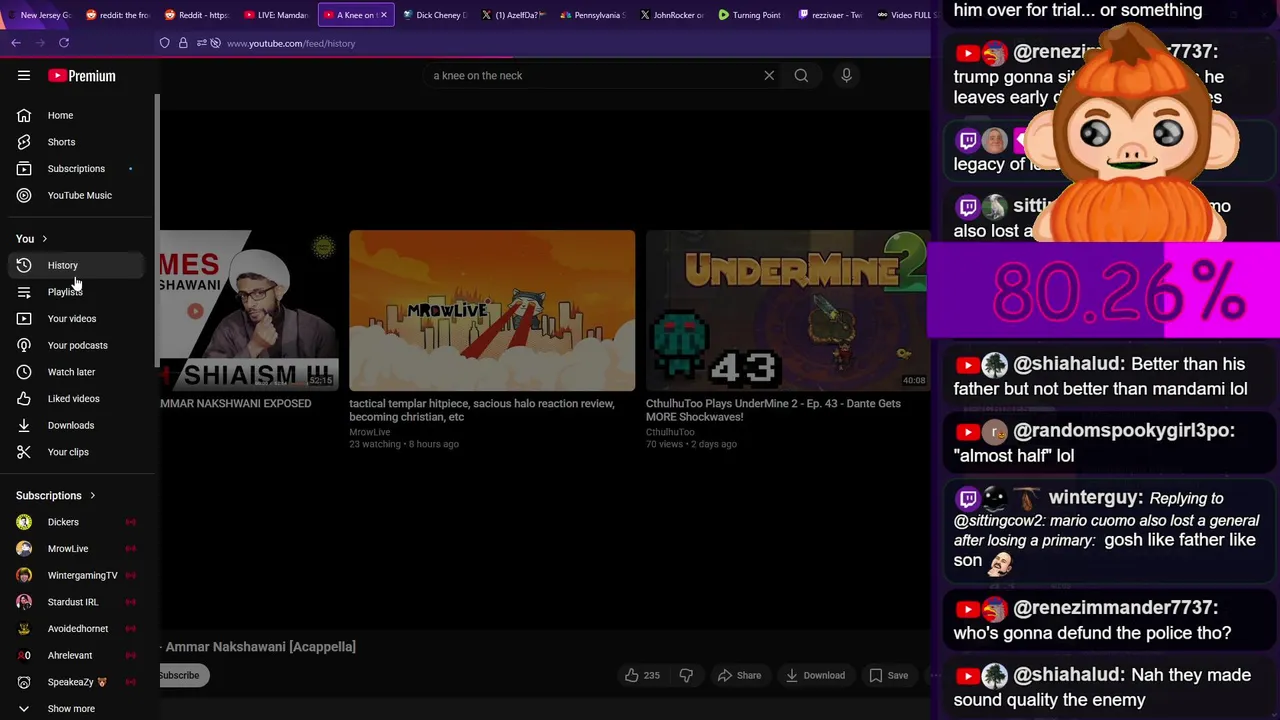Start voice search with microphone icon

[x=846, y=75]
